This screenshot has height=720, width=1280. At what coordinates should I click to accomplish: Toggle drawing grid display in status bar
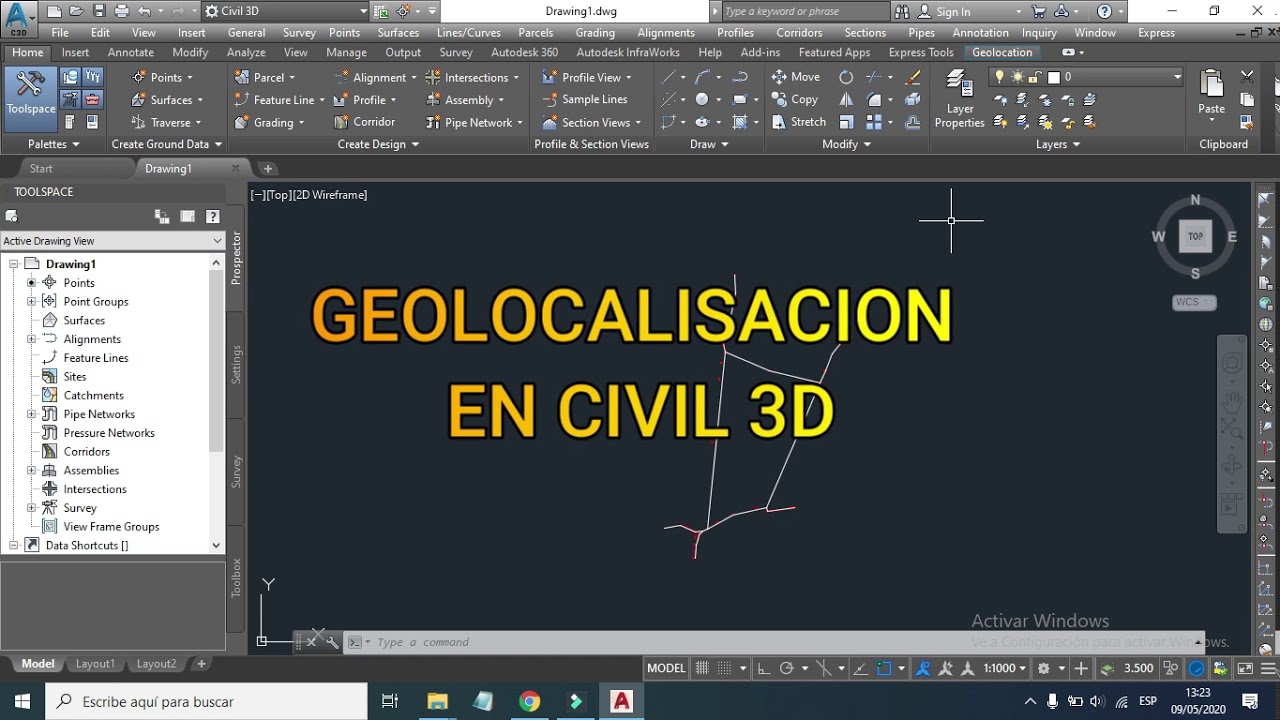pyautogui.click(x=702, y=668)
